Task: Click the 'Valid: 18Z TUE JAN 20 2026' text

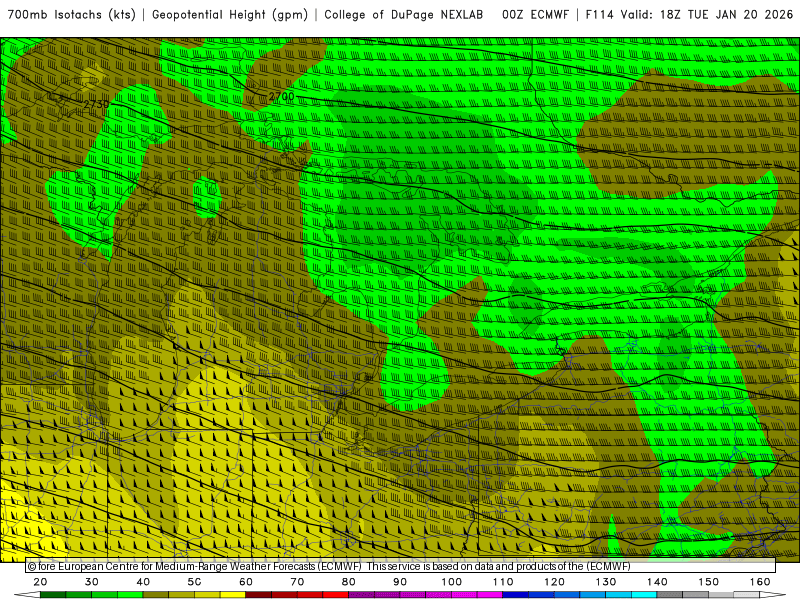Action: pos(707,15)
